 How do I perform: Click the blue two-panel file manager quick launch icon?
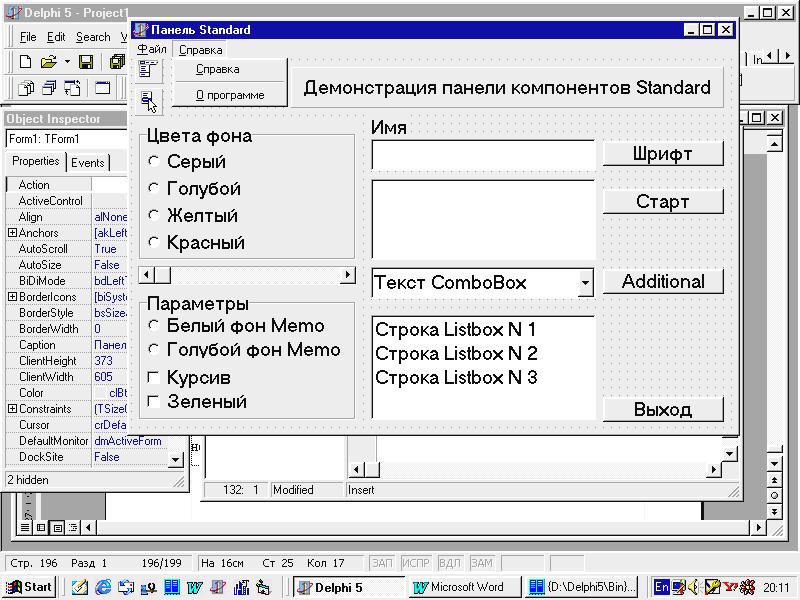[172, 587]
